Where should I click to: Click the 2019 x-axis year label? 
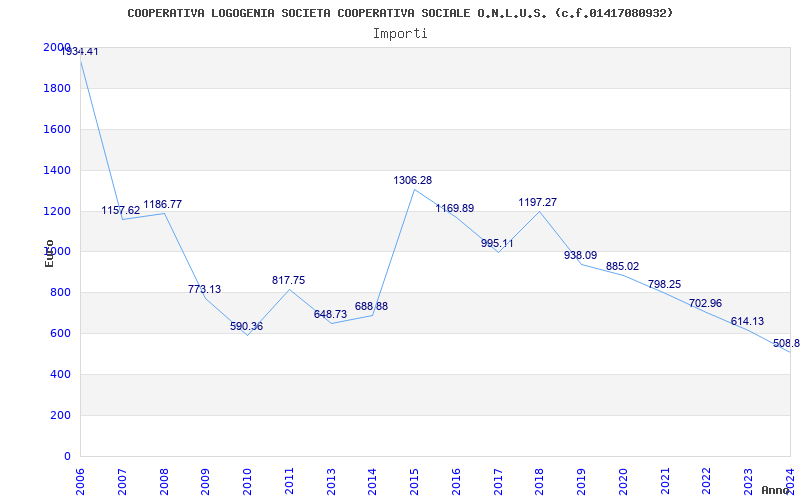click(x=582, y=481)
